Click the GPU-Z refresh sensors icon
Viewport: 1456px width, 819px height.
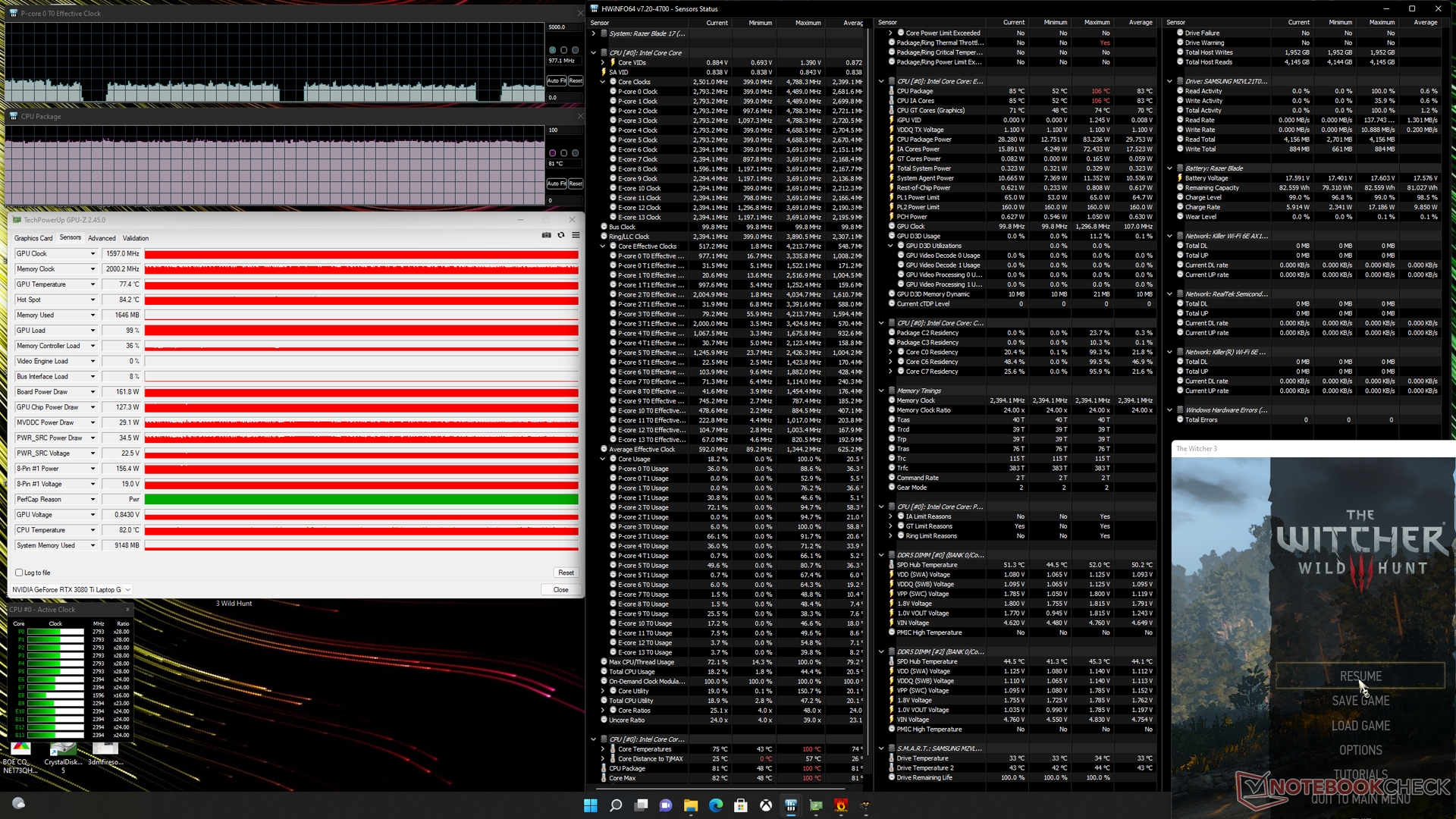pyautogui.click(x=561, y=235)
